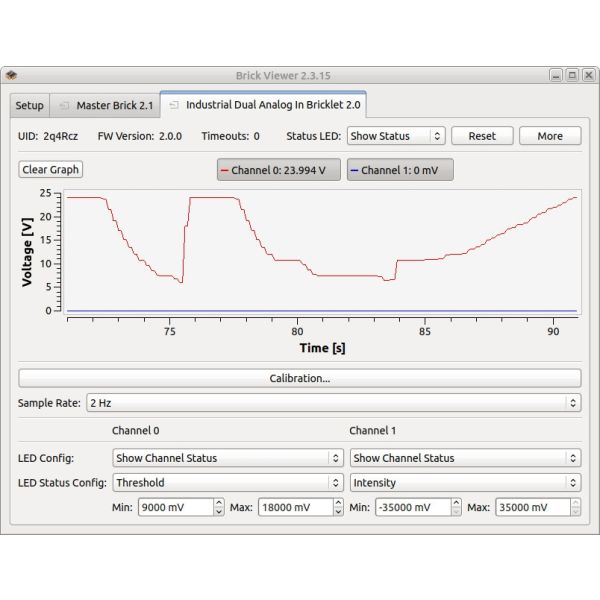Open the Sample Rate 2 Hz dropdown

tap(334, 403)
